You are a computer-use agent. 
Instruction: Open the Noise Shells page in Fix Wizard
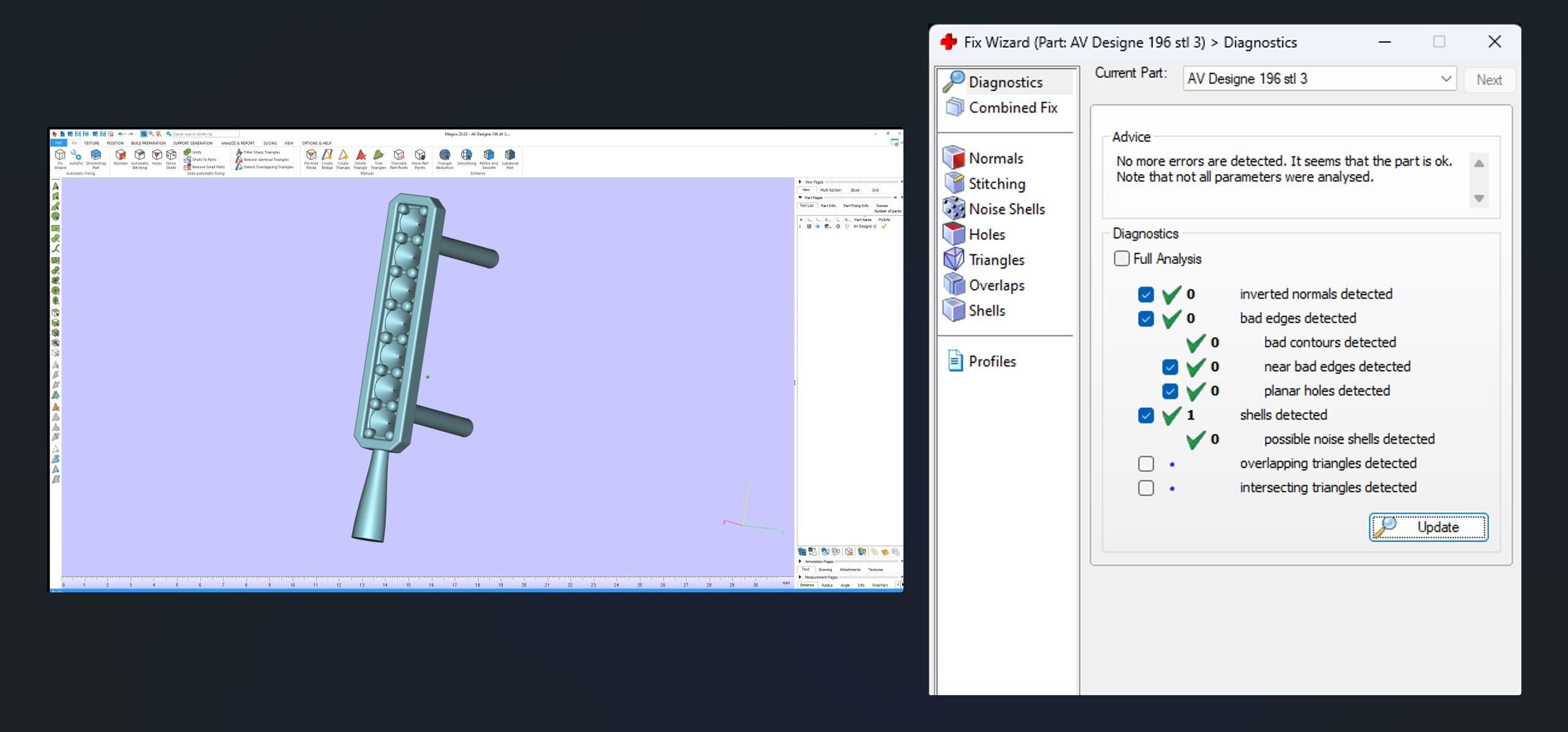click(x=1006, y=209)
